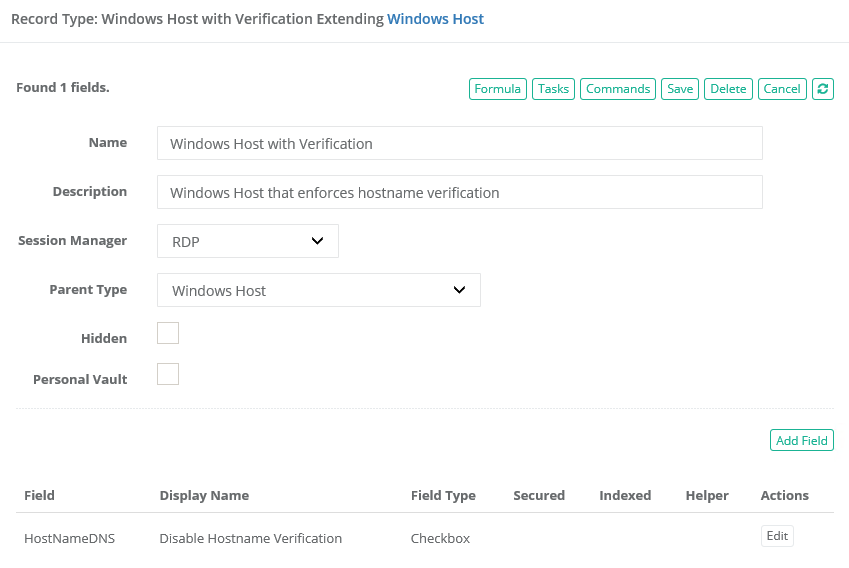
Task: Focus the Description text box
Action: coord(459,192)
